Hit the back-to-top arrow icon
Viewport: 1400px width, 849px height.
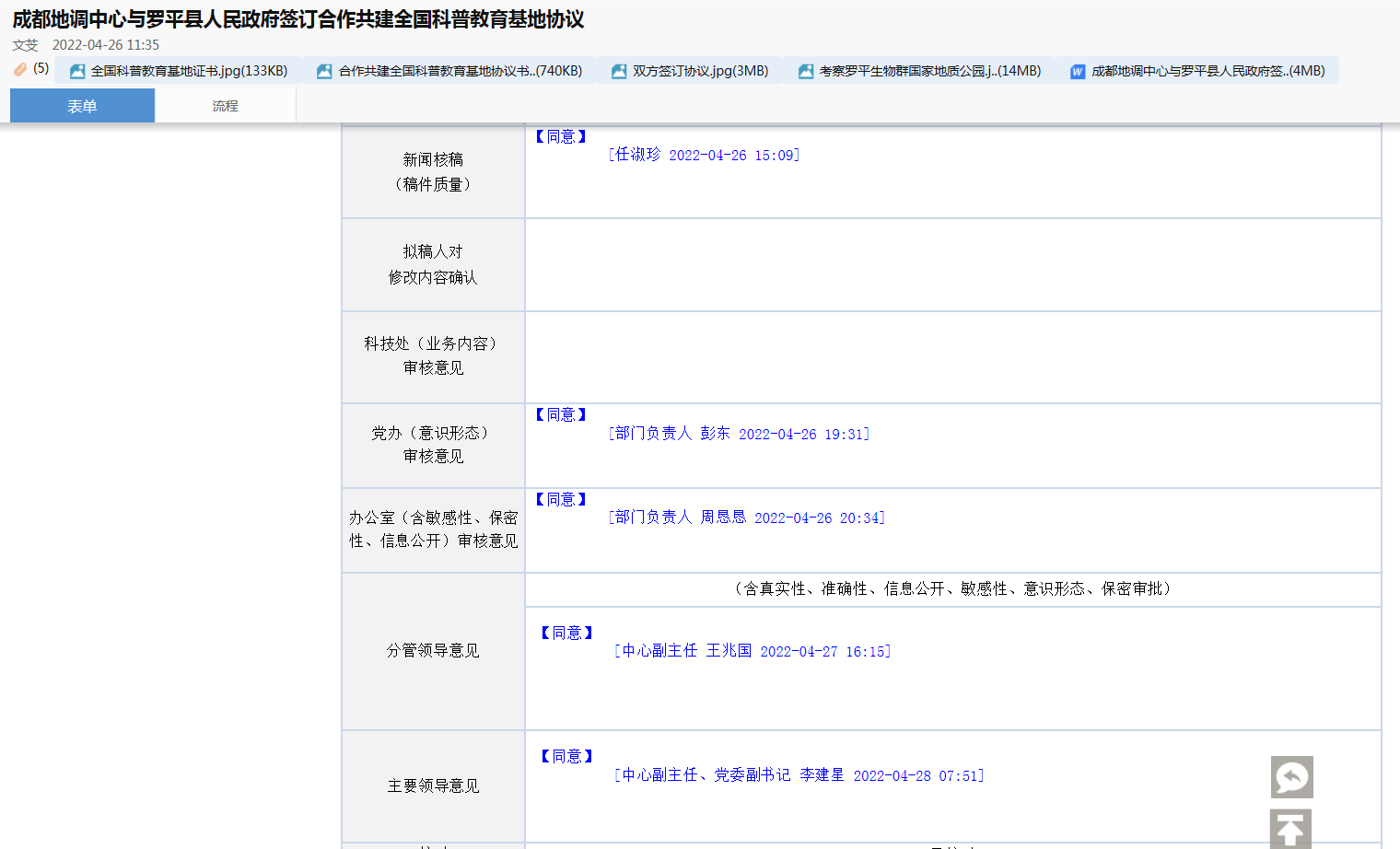1290,829
